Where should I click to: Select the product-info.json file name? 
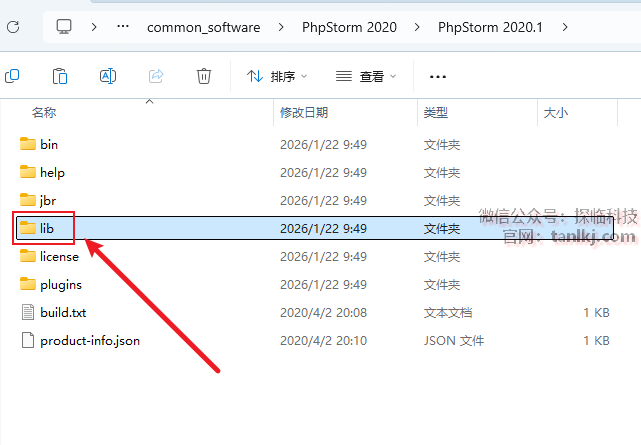(90, 341)
